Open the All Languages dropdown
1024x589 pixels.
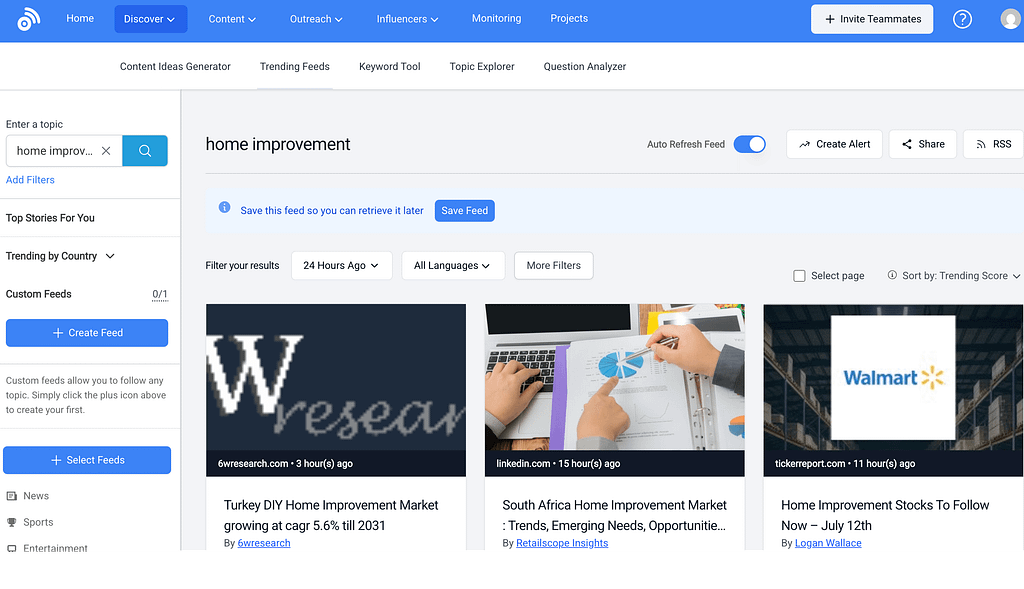(452, 265)
